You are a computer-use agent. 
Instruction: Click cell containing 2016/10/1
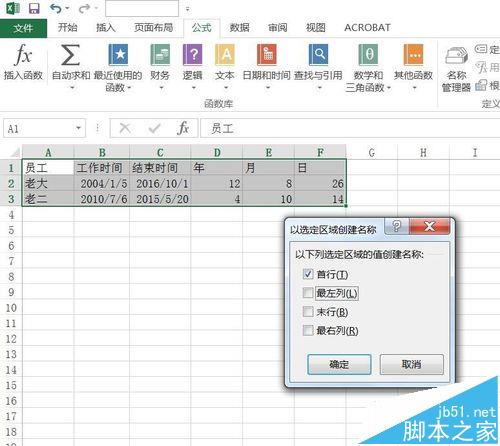pyautogui.click(x=160, y=183)
